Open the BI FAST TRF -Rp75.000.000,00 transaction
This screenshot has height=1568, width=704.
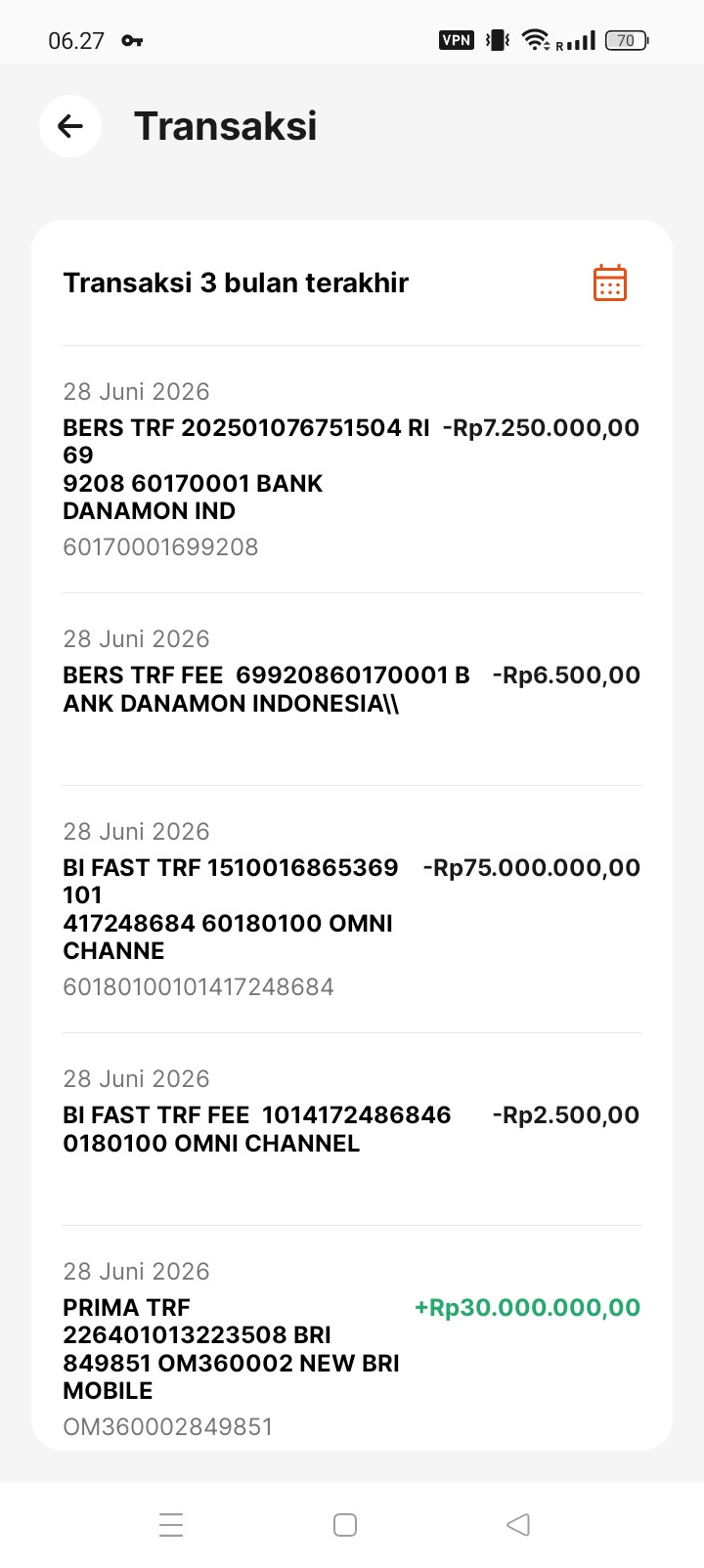coord(352,909)
